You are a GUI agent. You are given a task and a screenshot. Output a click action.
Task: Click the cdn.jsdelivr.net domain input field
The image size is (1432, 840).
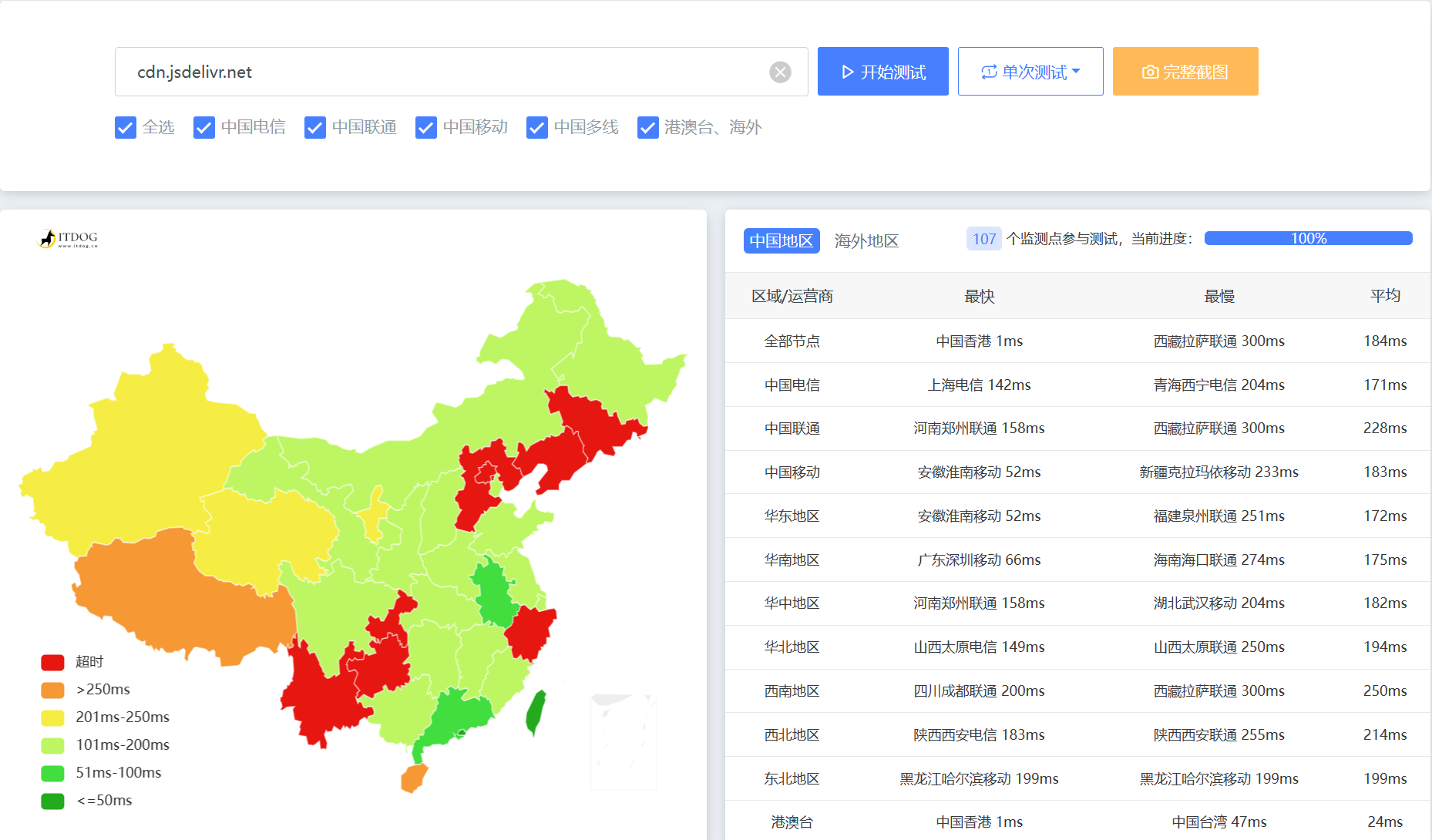click(462, 72)
